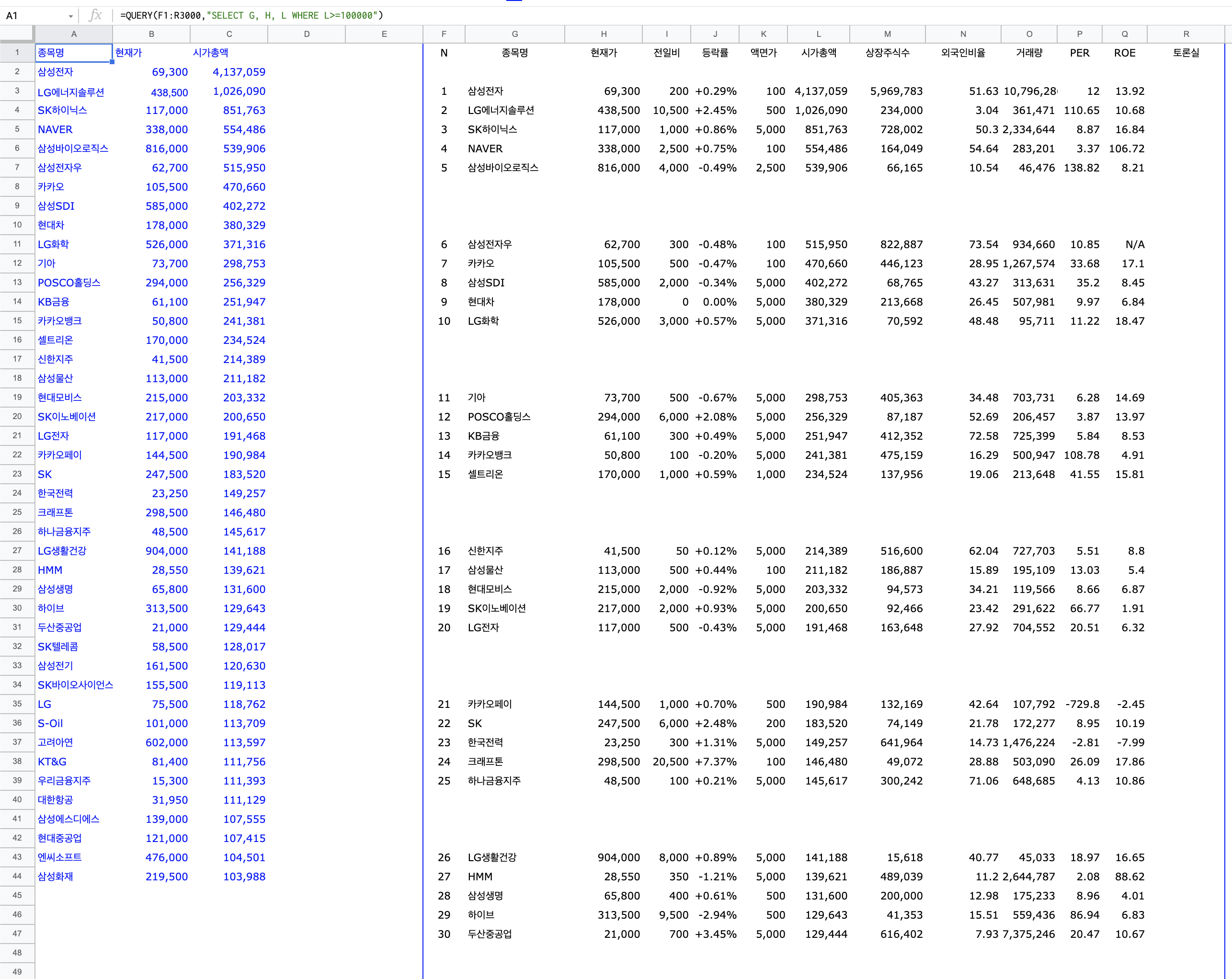Click the 시가총액 header cell in column C
Screen dimensions: 1232x979
pos(210,53)
